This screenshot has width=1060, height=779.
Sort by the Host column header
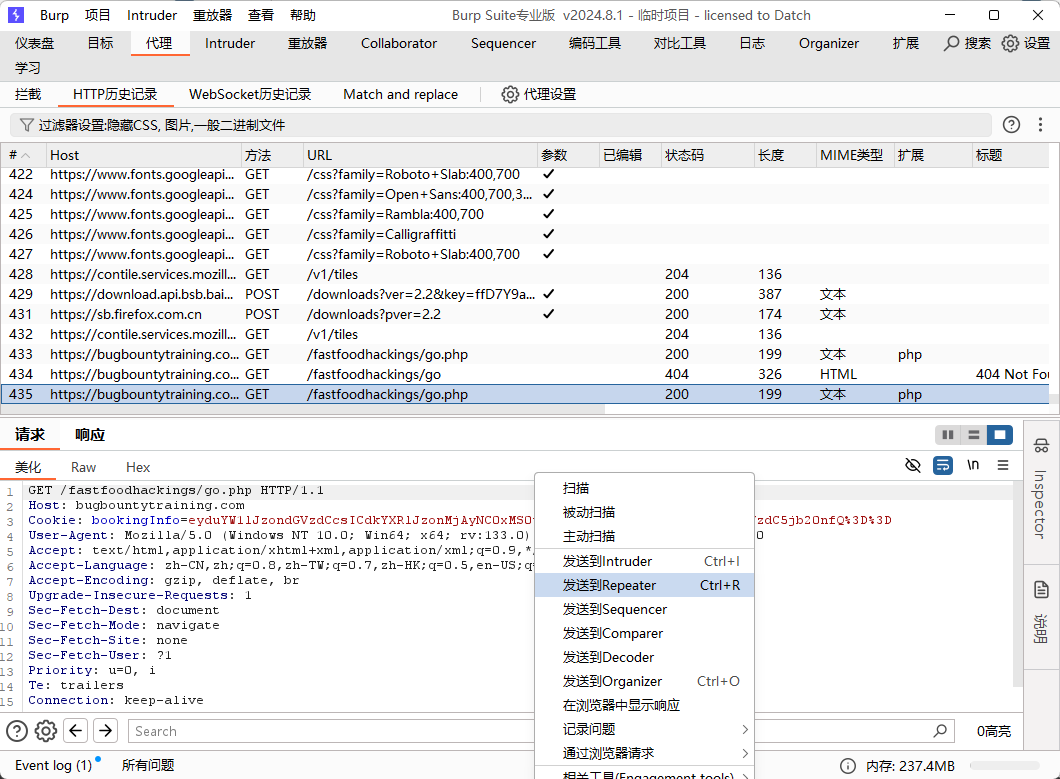(143, 155)
